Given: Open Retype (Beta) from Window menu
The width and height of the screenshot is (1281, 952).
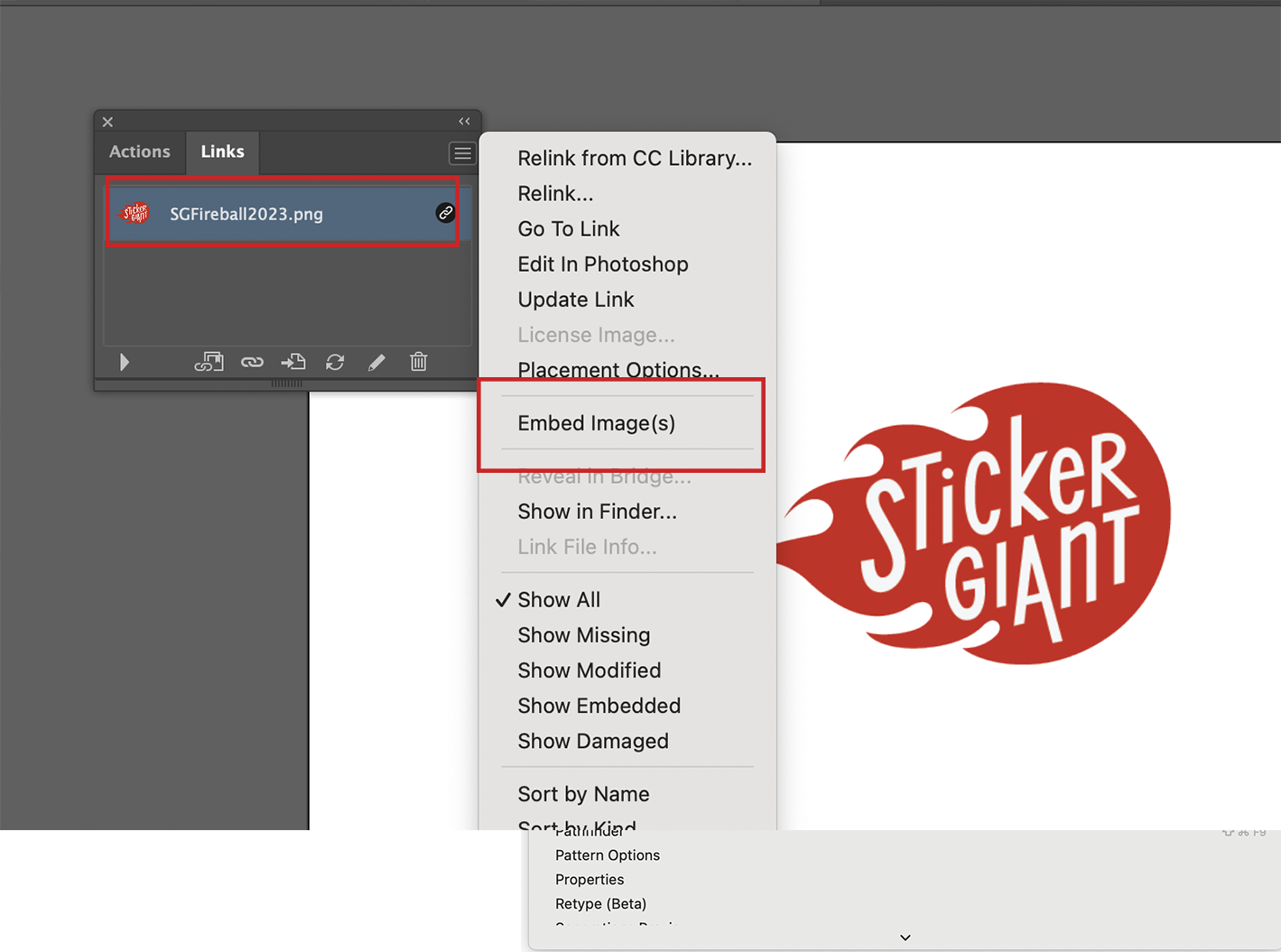Looking at the screenshot, I should tap(600, 903).
